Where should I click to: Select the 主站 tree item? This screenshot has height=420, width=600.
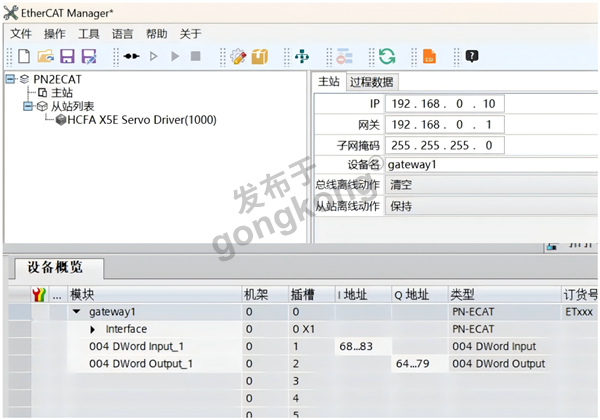coord(62,93)
